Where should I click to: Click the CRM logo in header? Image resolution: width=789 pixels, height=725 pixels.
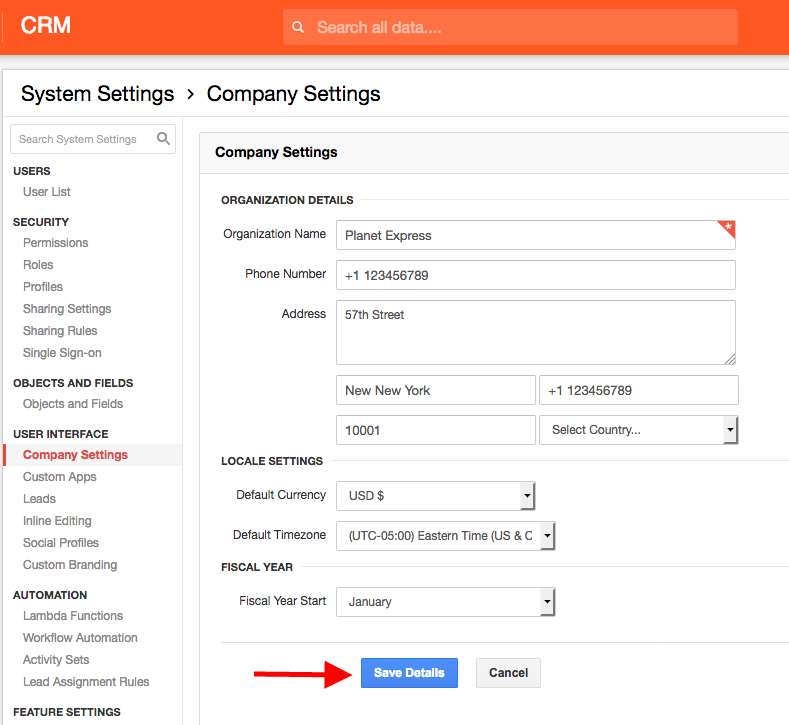(45, 25)
